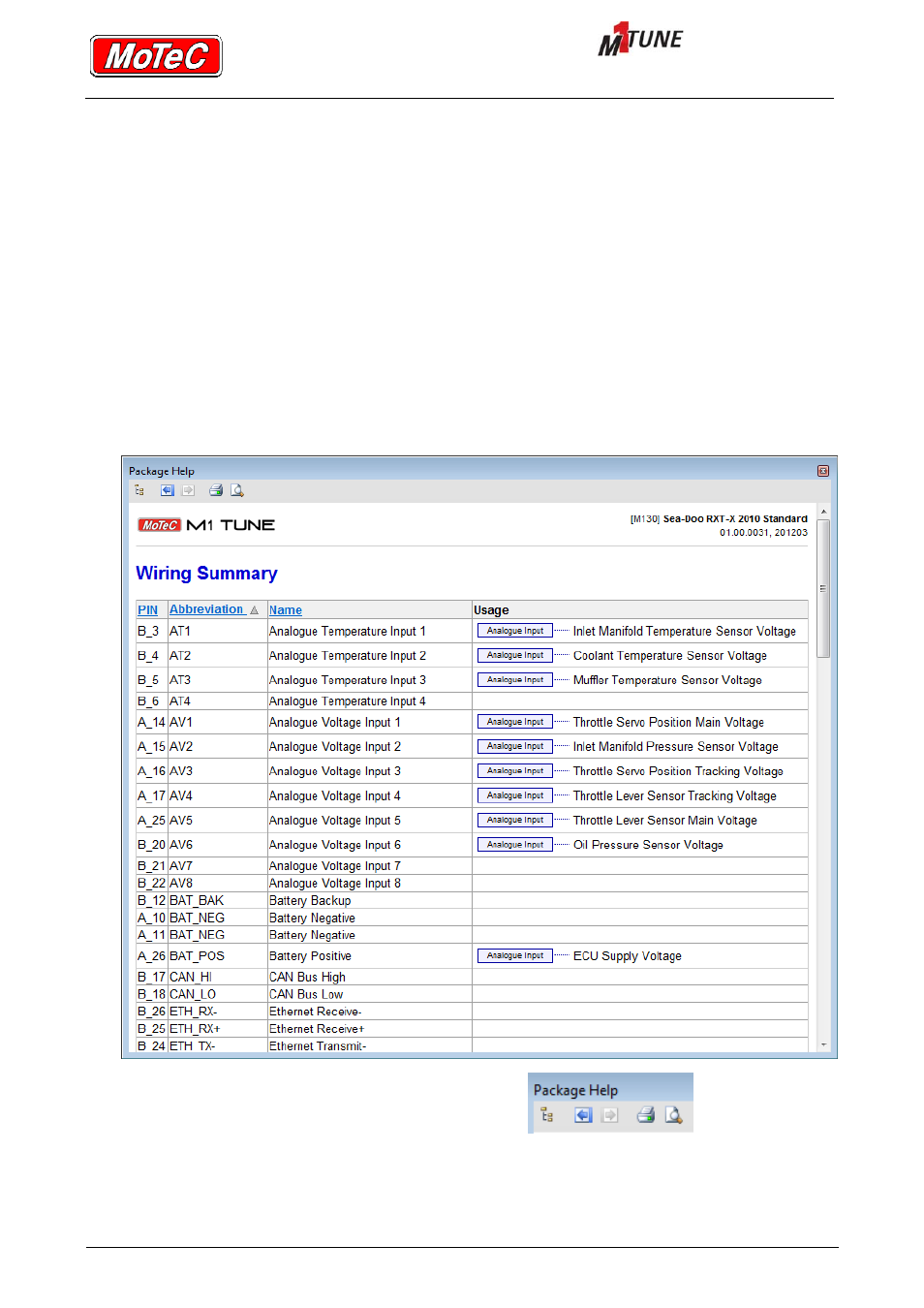Screen dimensions: 924x1308
Task: Click the A_14 pin cell
Action: 151,723
